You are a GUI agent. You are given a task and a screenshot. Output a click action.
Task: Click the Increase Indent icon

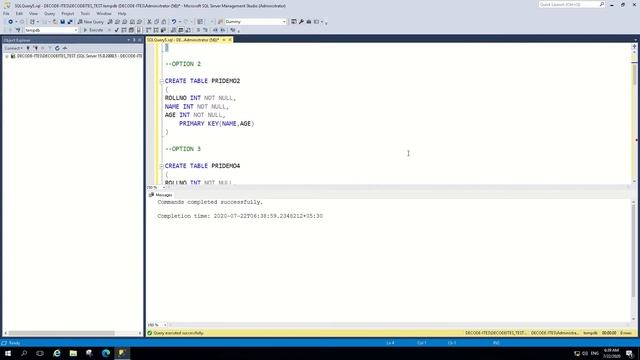click(x=222, y=30)
